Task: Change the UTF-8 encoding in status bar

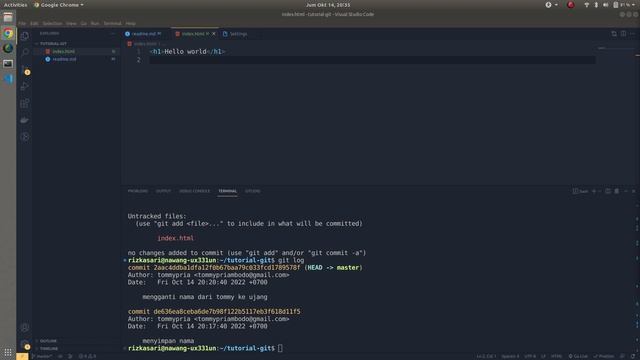Action: (530, 356)
